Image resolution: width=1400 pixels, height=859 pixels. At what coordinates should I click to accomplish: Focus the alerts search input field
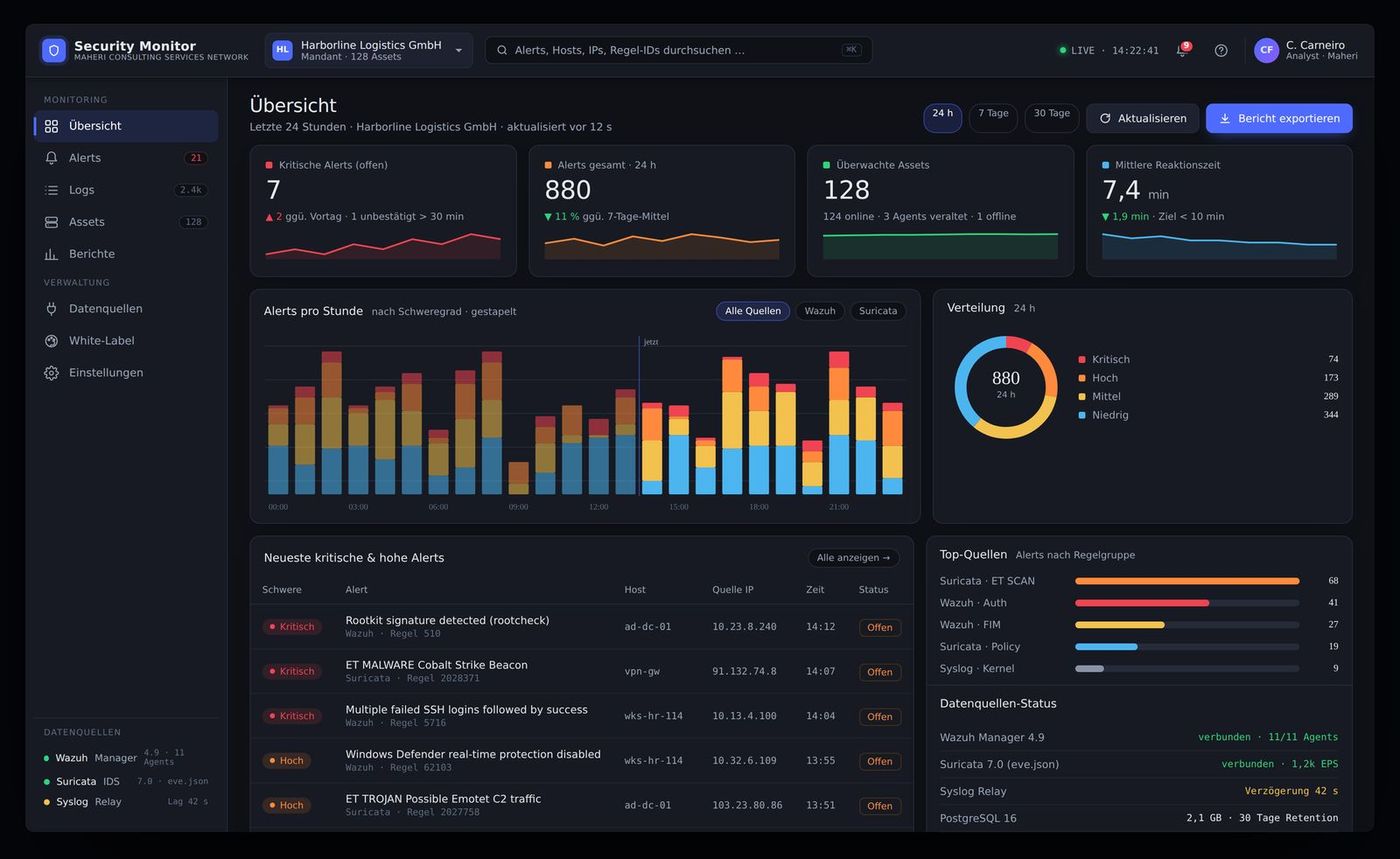678,50
